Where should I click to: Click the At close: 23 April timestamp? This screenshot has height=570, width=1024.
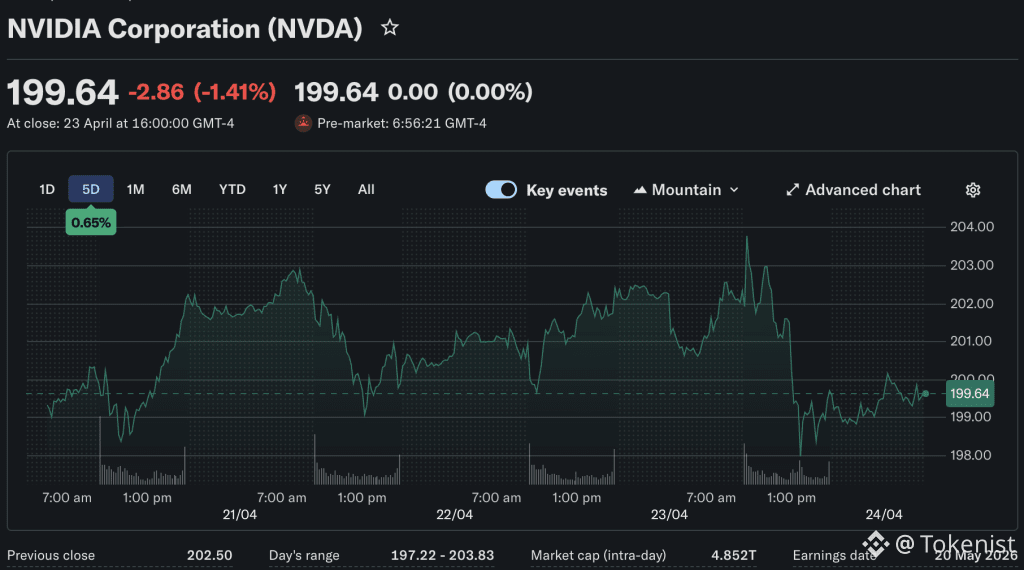[120, 123]
